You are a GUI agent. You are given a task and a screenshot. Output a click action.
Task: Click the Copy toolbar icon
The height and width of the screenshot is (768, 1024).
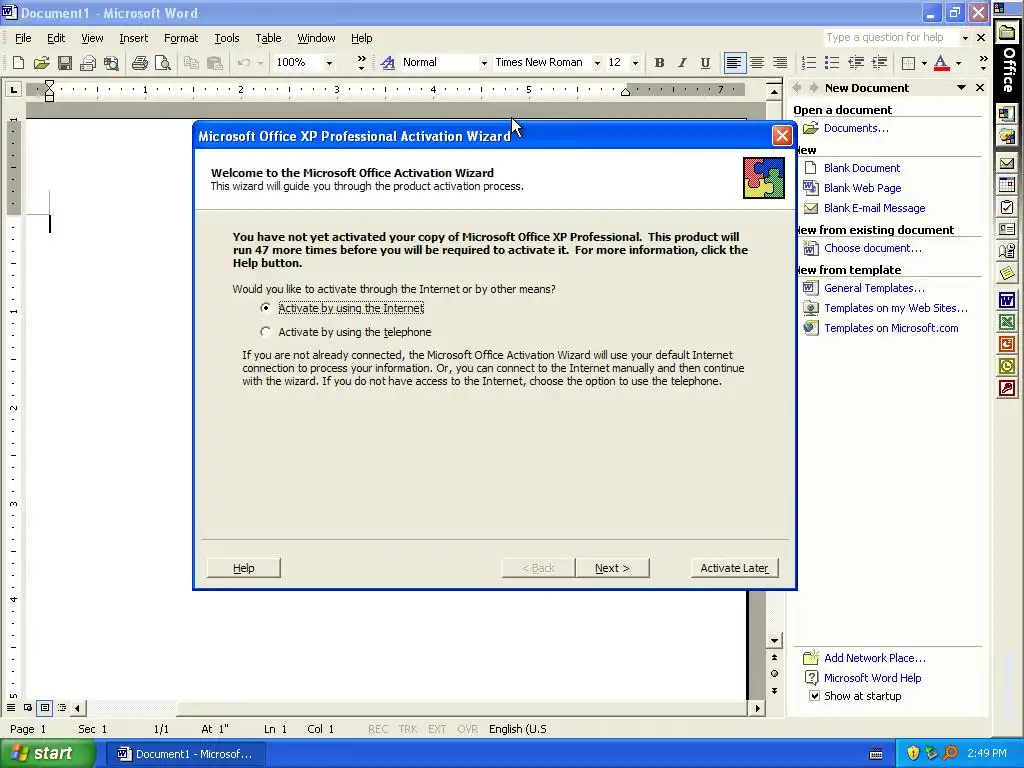191,63
